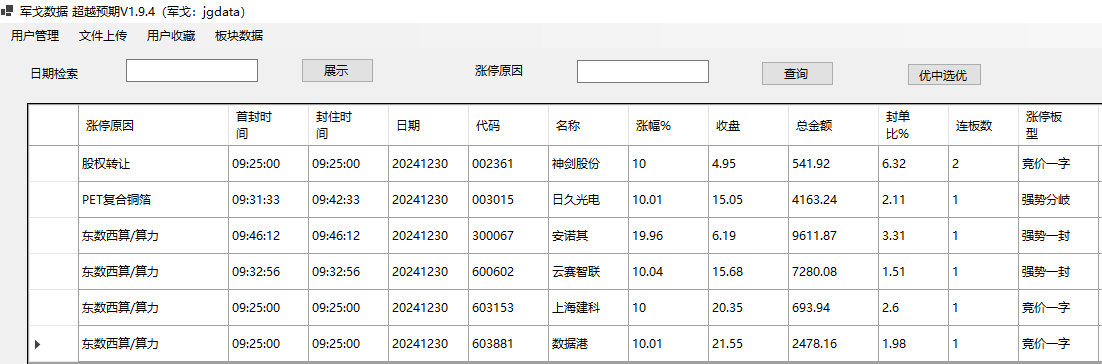Click the 09:42:33 seal time cell
This screenshot has width=1102, height=364.
349,200
